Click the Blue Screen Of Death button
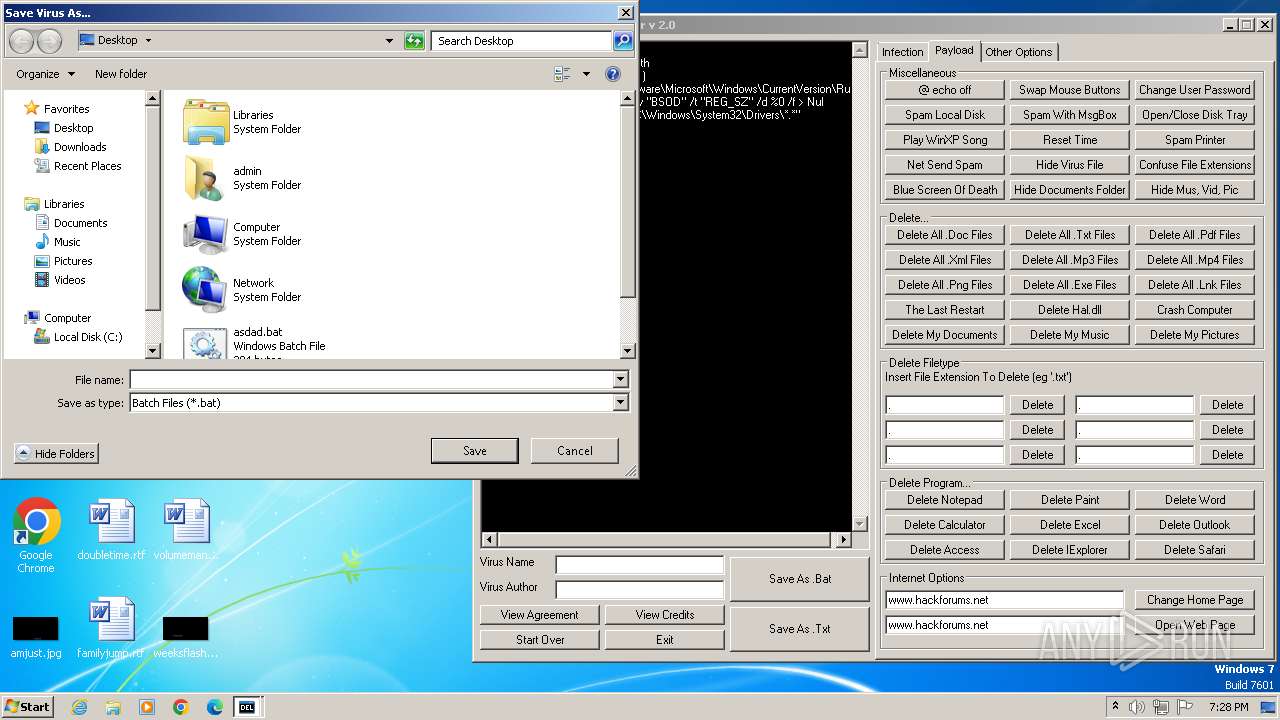 (945, 190)
